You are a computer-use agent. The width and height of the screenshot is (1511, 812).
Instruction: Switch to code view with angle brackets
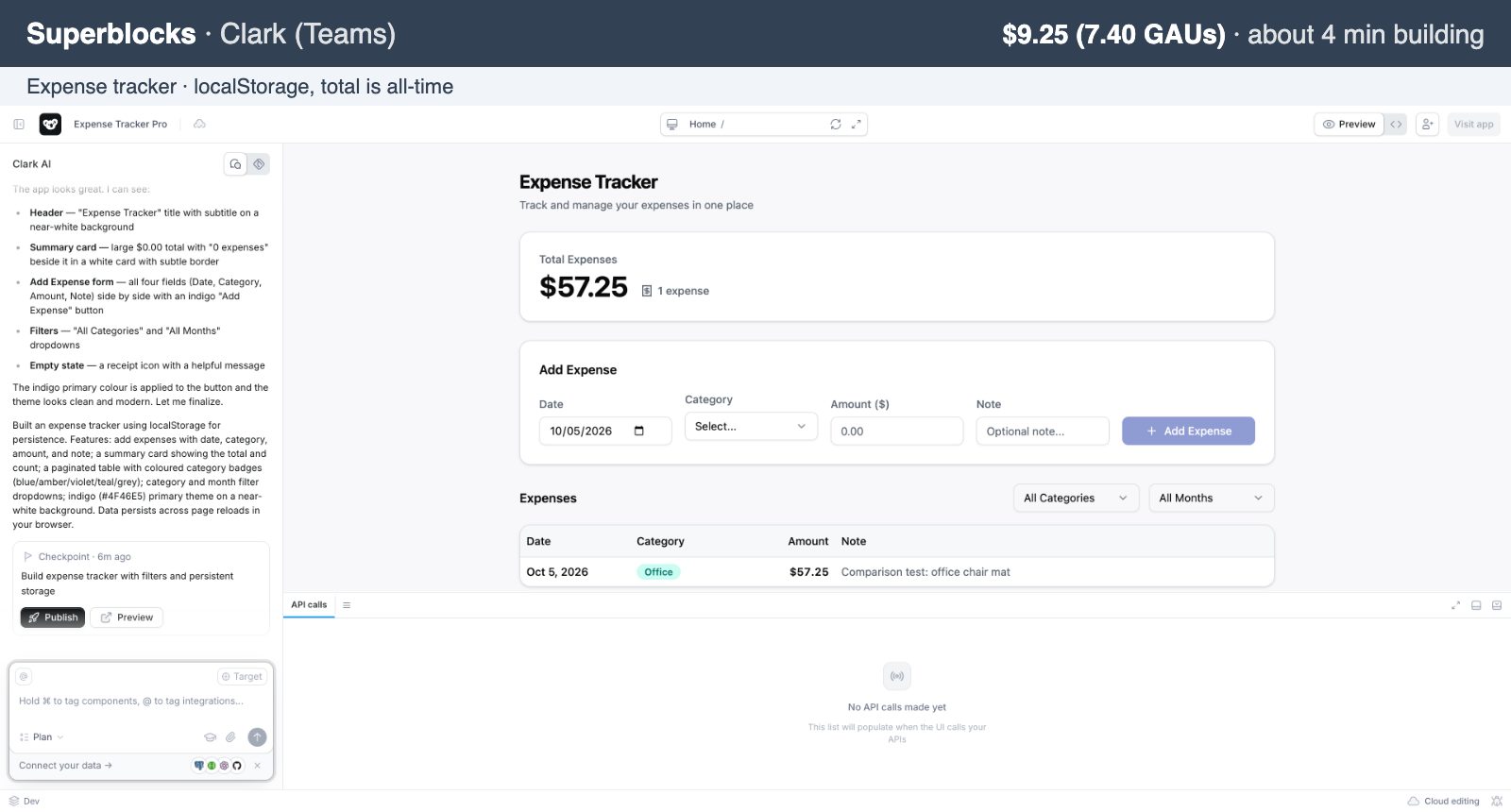1396,124
